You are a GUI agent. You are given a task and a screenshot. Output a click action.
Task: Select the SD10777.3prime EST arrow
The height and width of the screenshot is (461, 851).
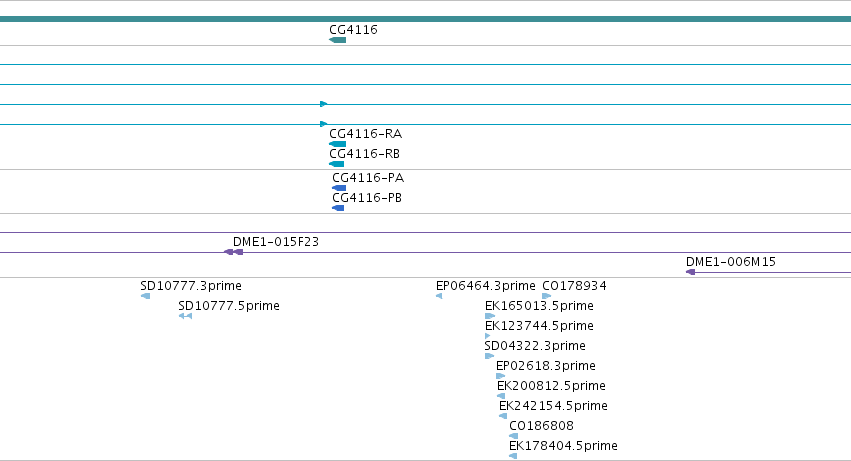coord(145,296)
